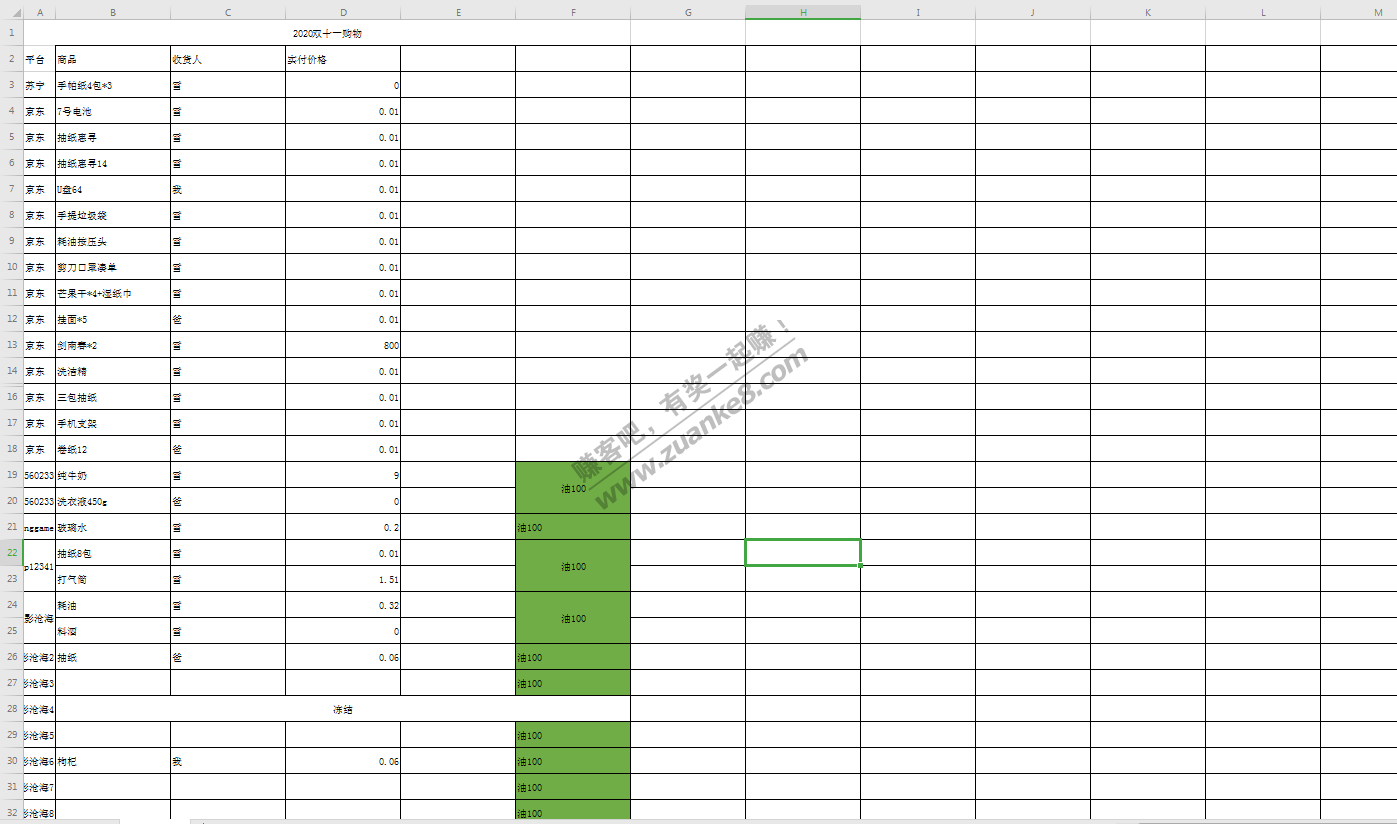Click the price 9 in the 纯牛奶 row
This screenshot has width=1397, height=824.
coord(343,475)
